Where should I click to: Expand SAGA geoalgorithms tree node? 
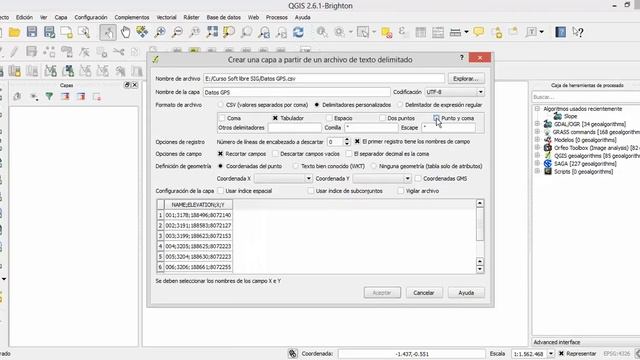[x=537, y=163]
